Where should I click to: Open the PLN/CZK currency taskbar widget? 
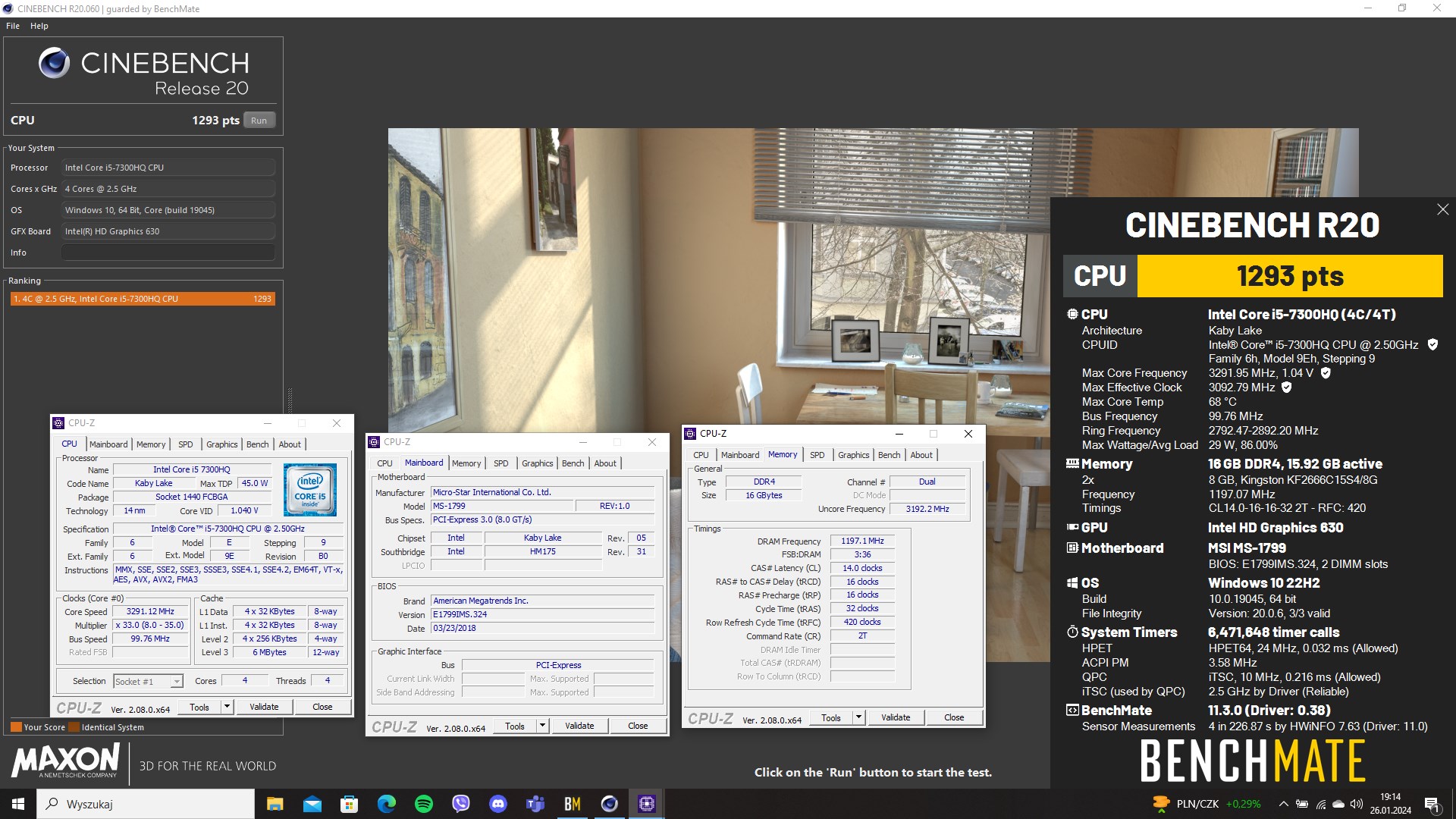[1206, 804]
